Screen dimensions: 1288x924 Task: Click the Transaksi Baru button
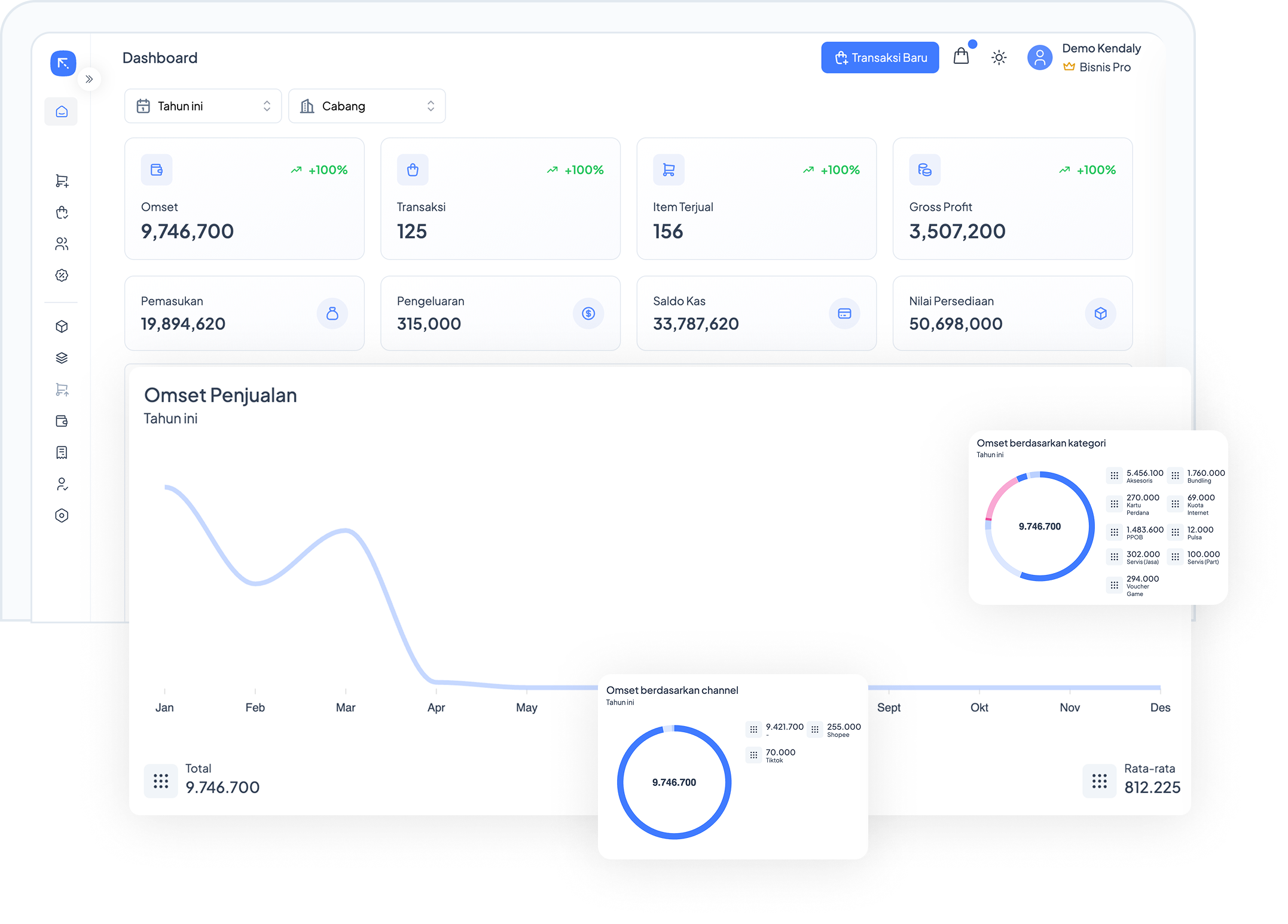coord(880,58)
